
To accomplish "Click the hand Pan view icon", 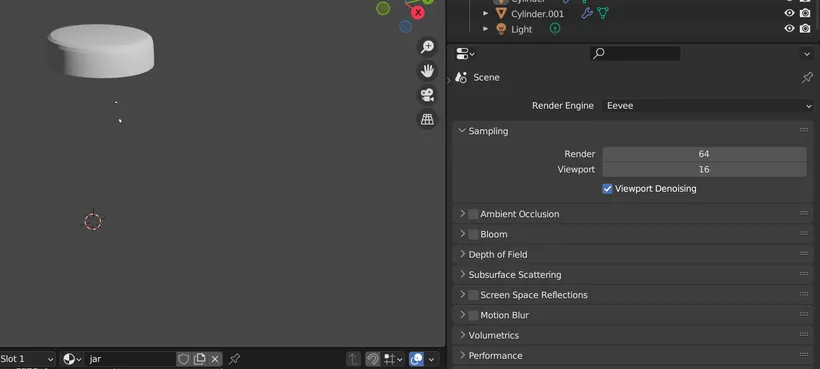I will [x=427, y=71].
